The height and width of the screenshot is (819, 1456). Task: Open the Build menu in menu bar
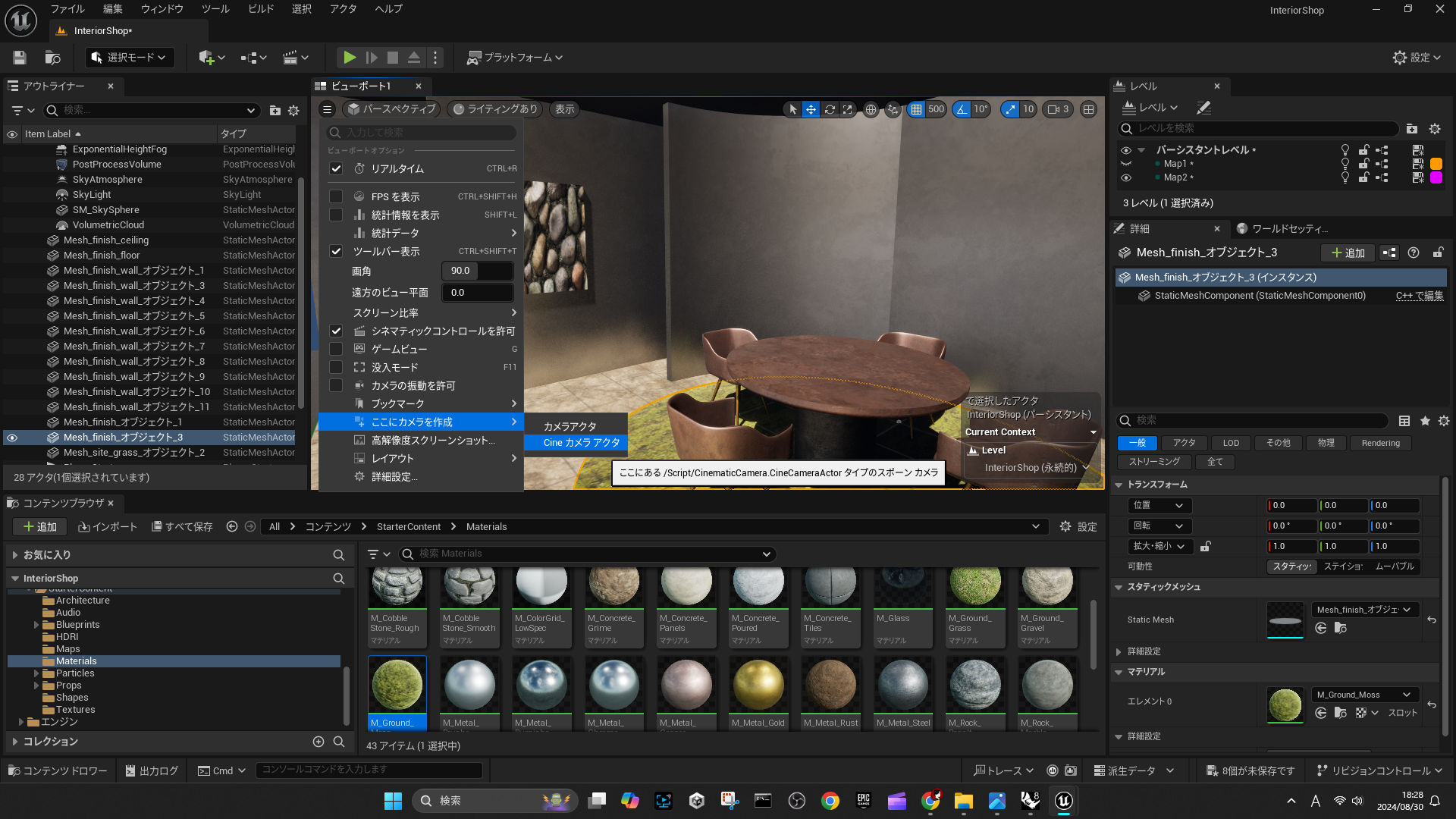tap(261, 9)
